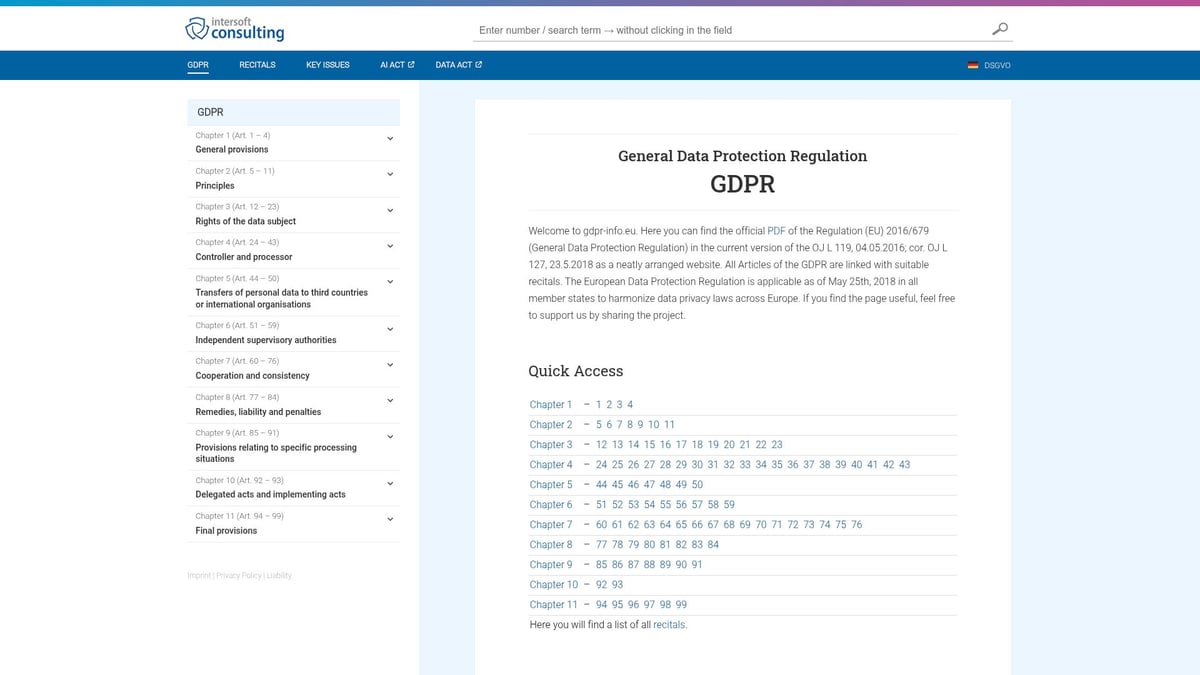Click the search magnifier icon
This screenshot has height=675, width=1200.
999,29
